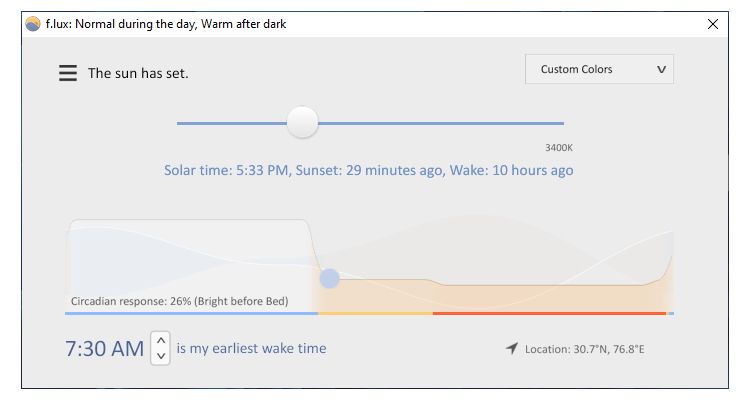Click the color temperature slider handle

[x=302, y=123]
